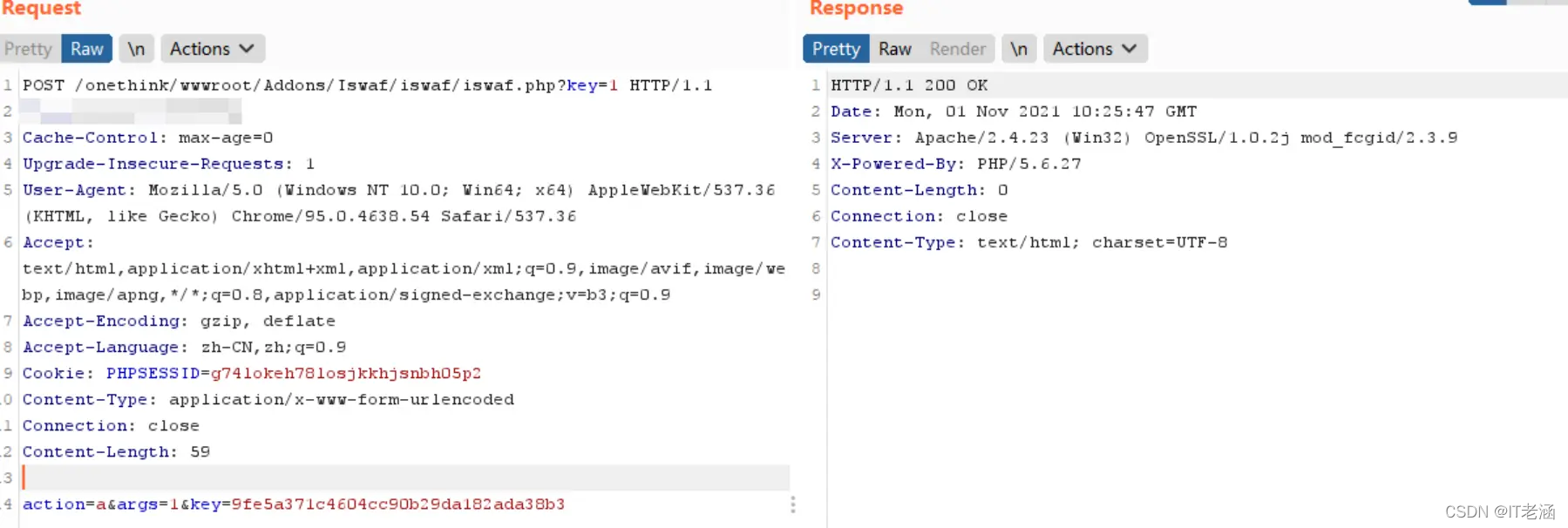Click the Cookie PHPSESSID header line

[x=252, y=373]
